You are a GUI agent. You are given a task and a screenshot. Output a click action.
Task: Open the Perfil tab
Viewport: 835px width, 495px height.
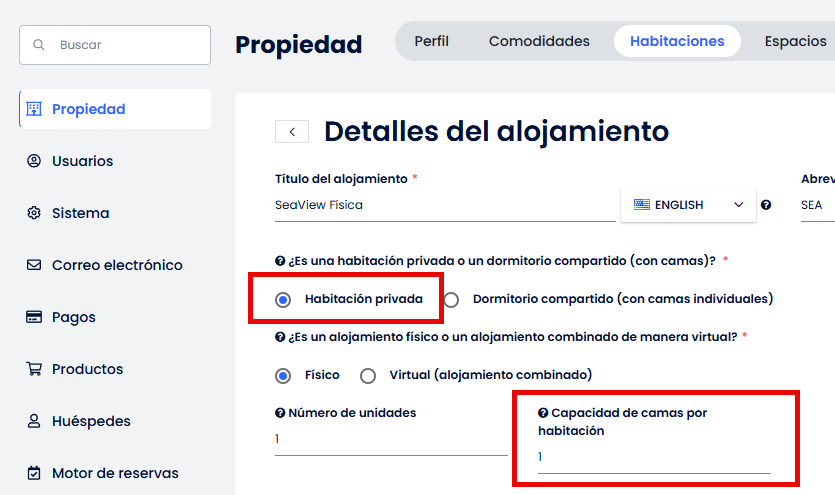coord(431,42)
